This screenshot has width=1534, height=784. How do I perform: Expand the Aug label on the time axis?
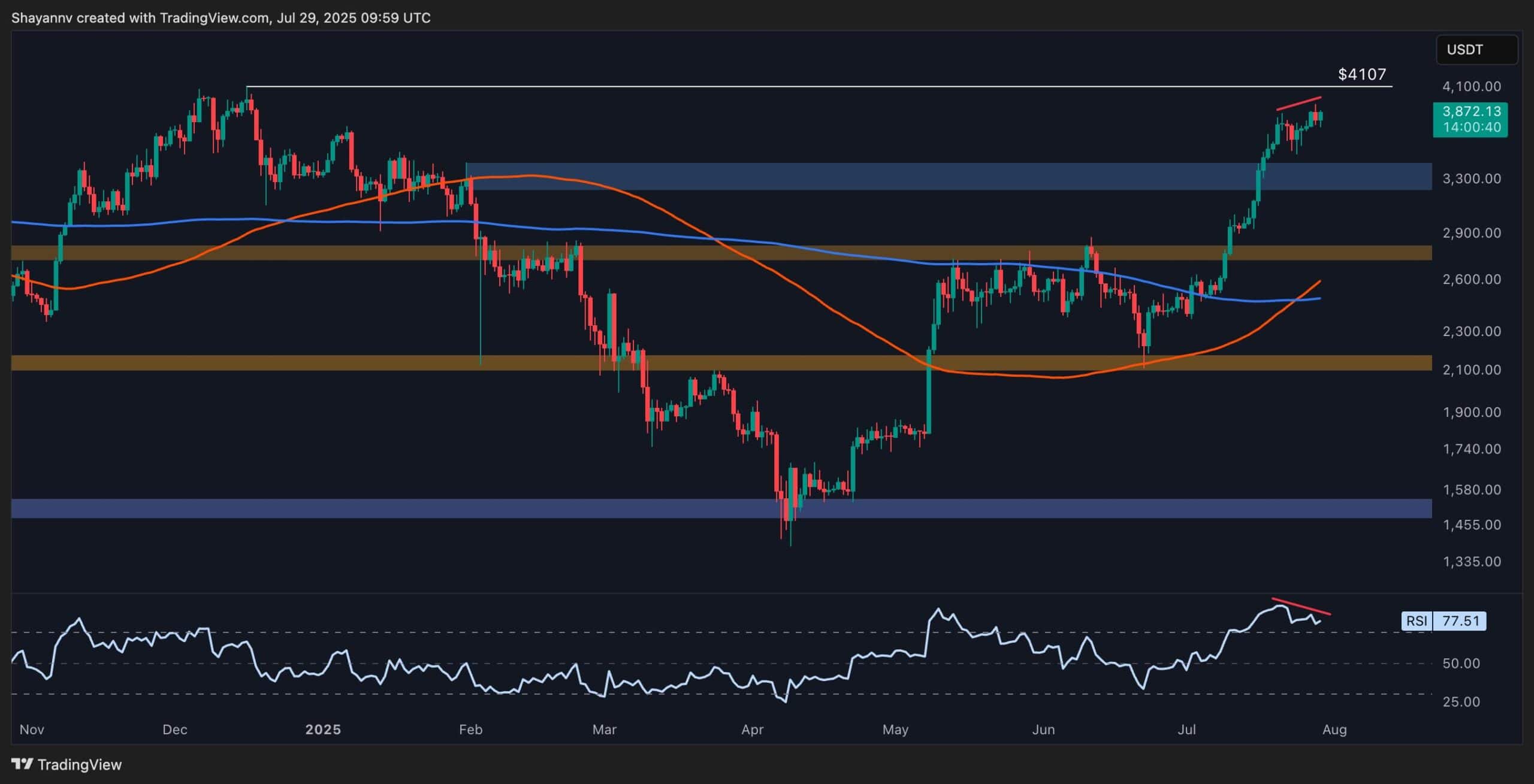(x=1337, y=729)
